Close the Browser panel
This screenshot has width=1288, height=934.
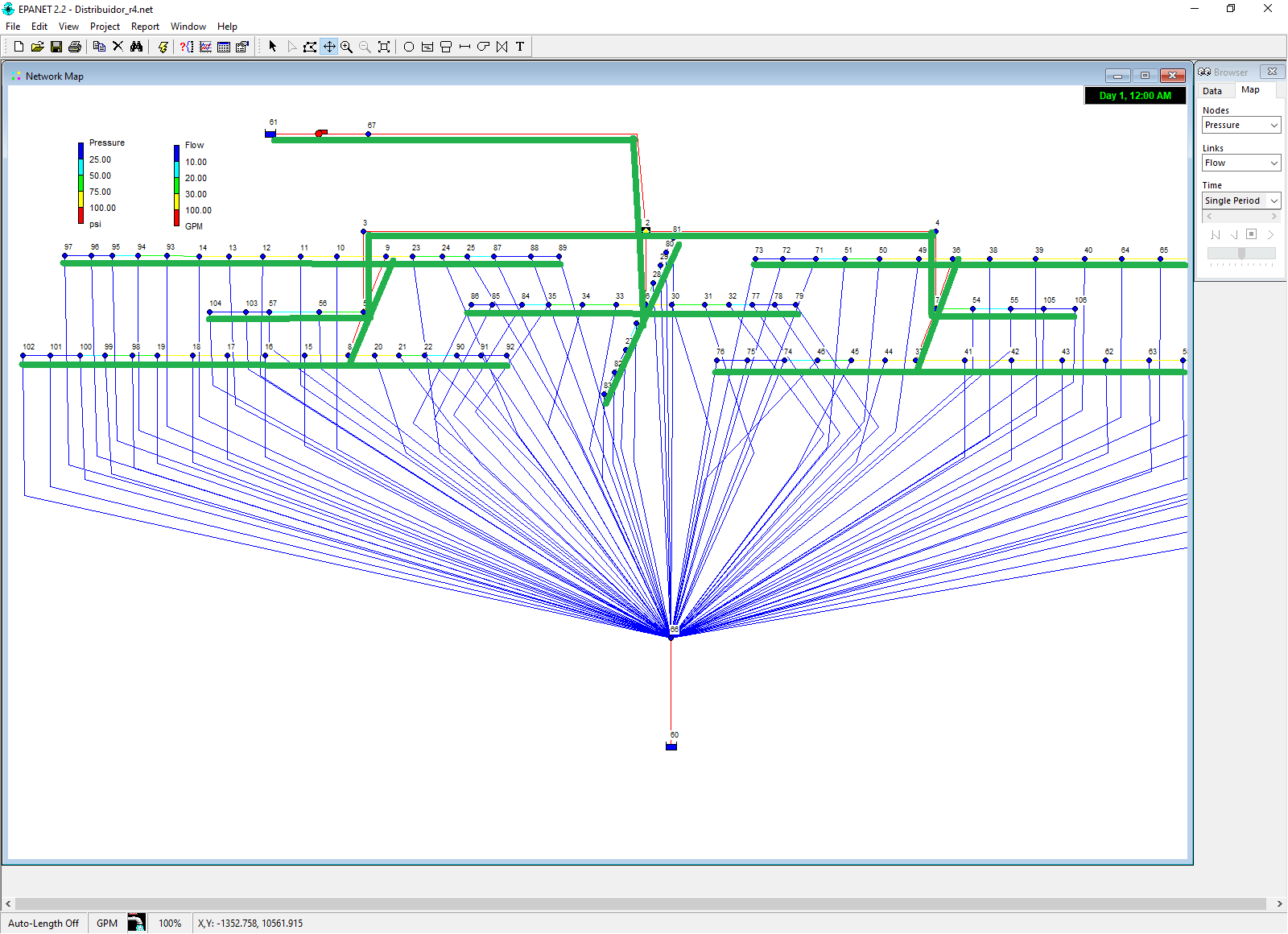point(1272,72)
